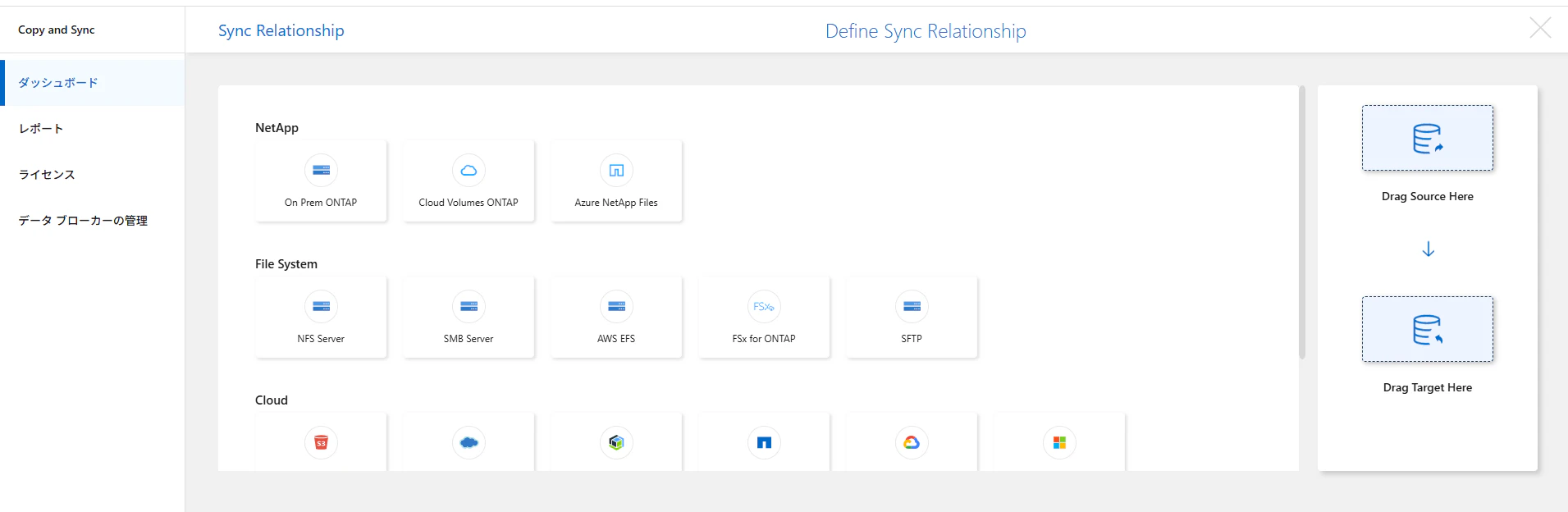Click the Cloud Volumes ONTAP label
1568x512 pixels.
click(469, 203)
